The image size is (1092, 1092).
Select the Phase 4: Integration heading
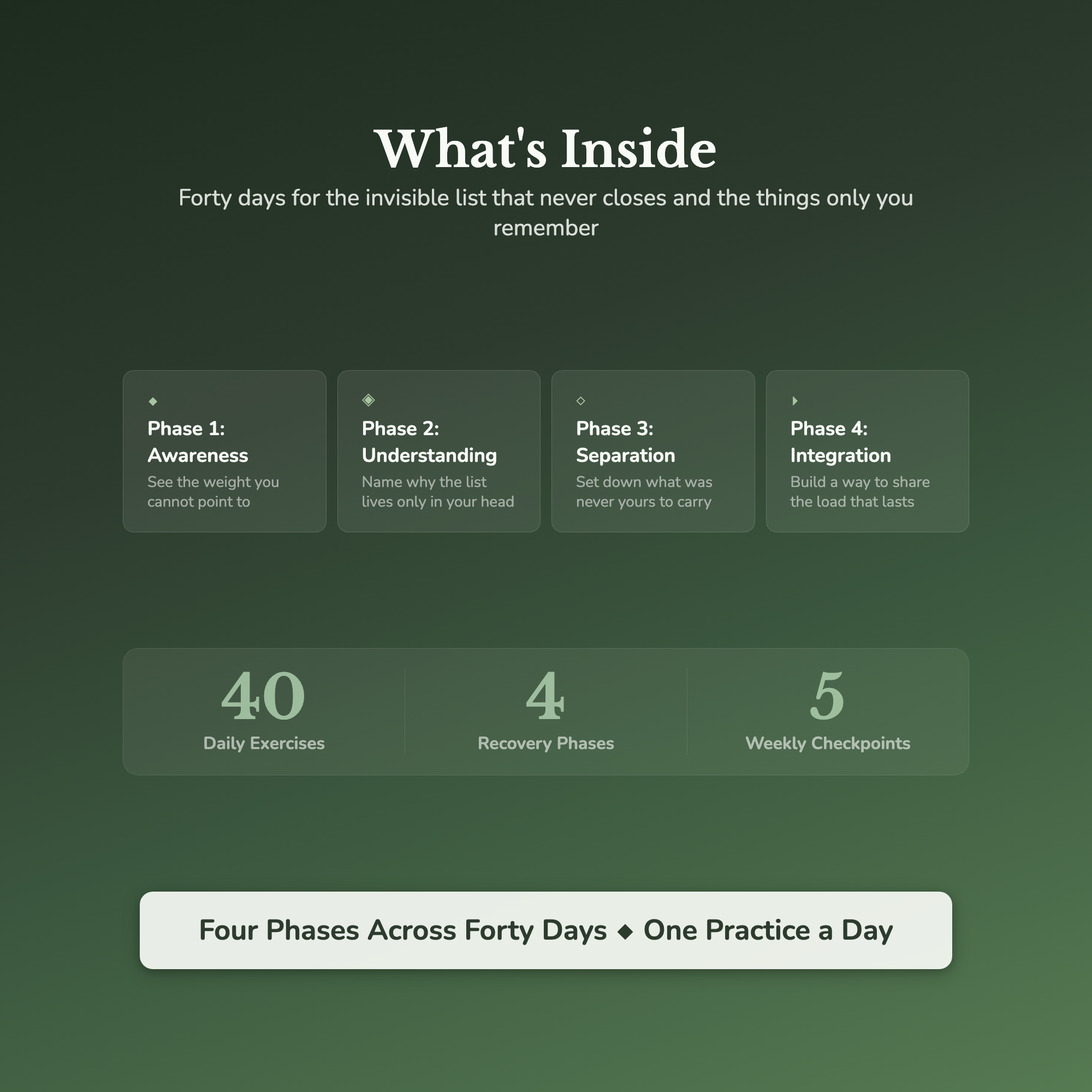840,442
